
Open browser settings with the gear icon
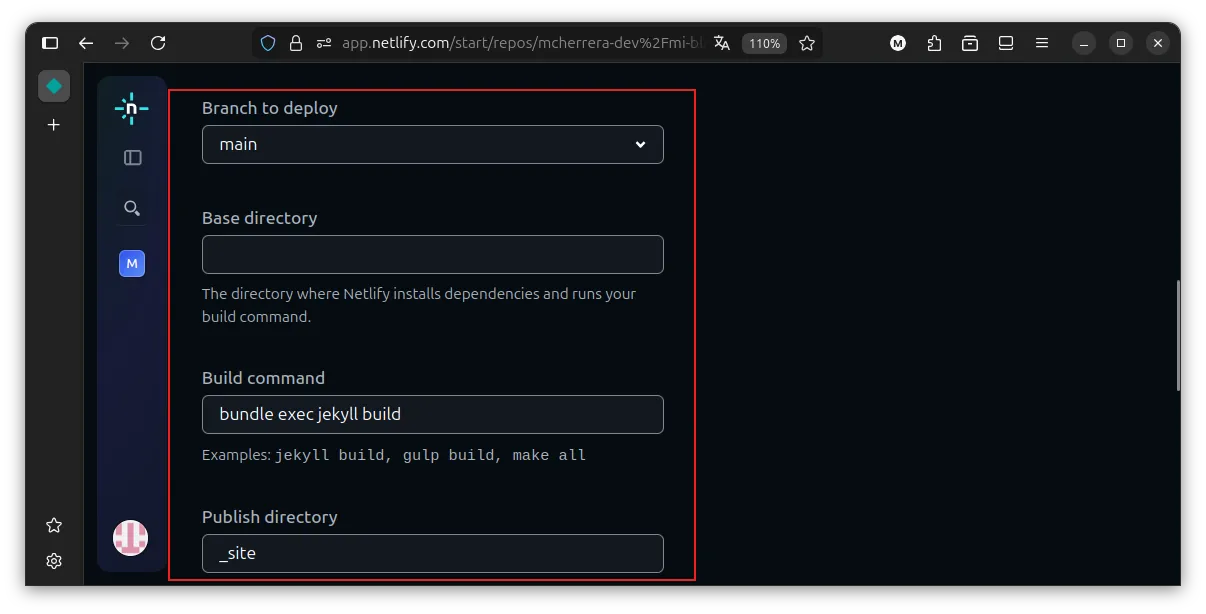54,561
